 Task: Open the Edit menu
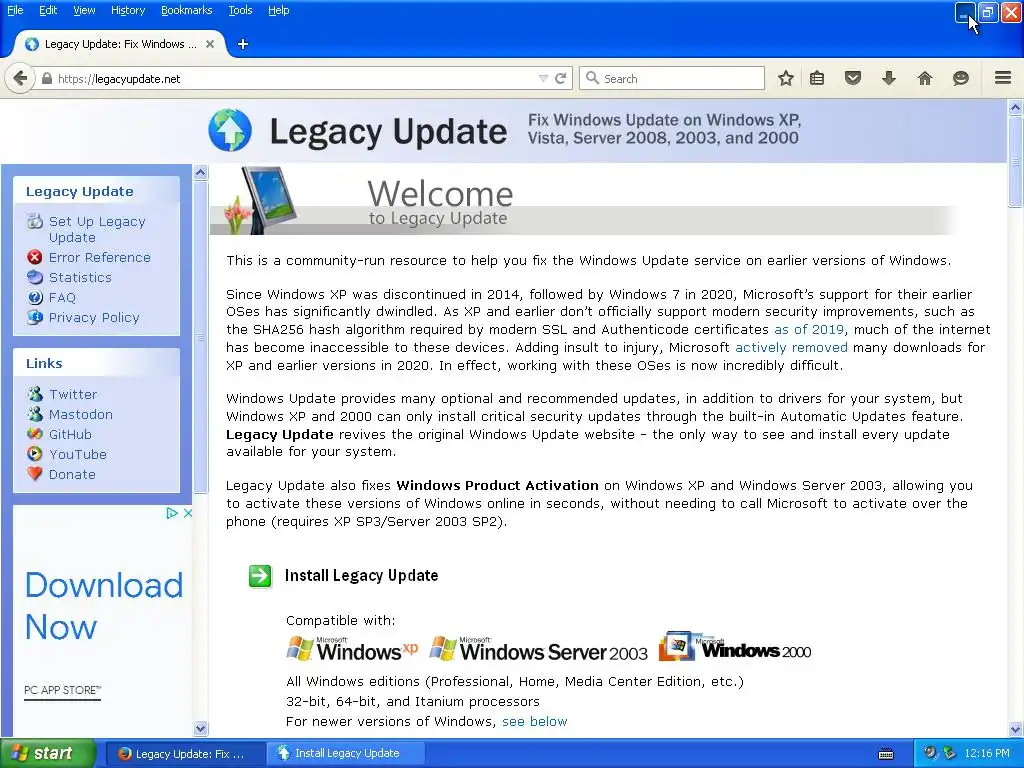point(48,10)
